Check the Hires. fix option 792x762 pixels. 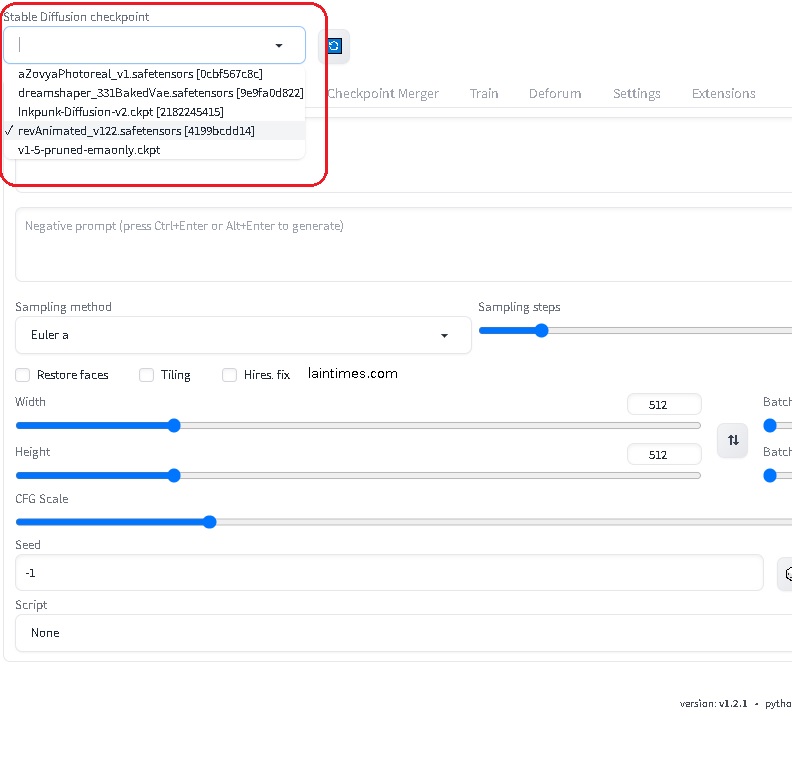(x=229, y=375)
